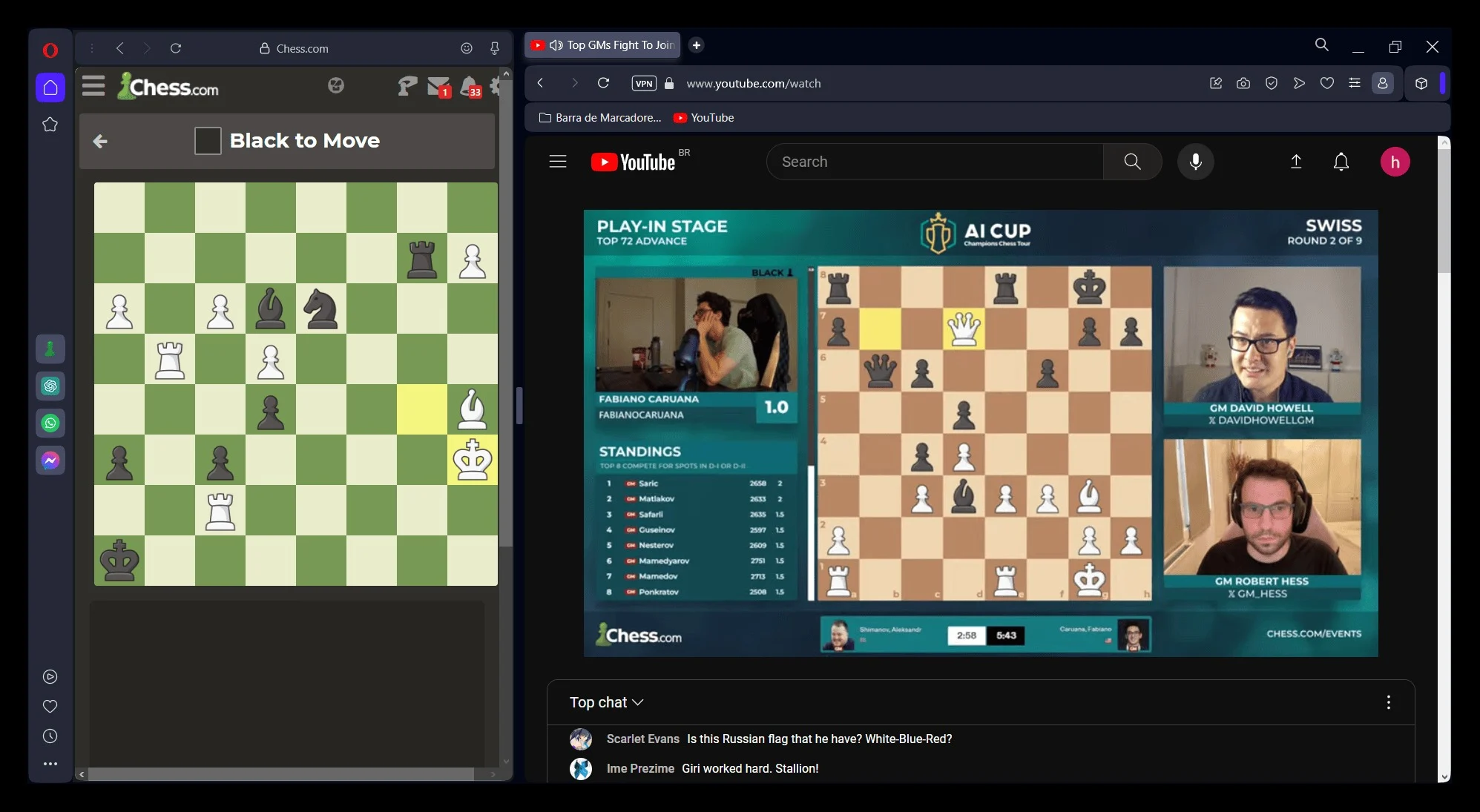Screen dimensions: 1480x812
Task: Open Barra de Marcadores bookmark folder
Action: click(599, 118)
